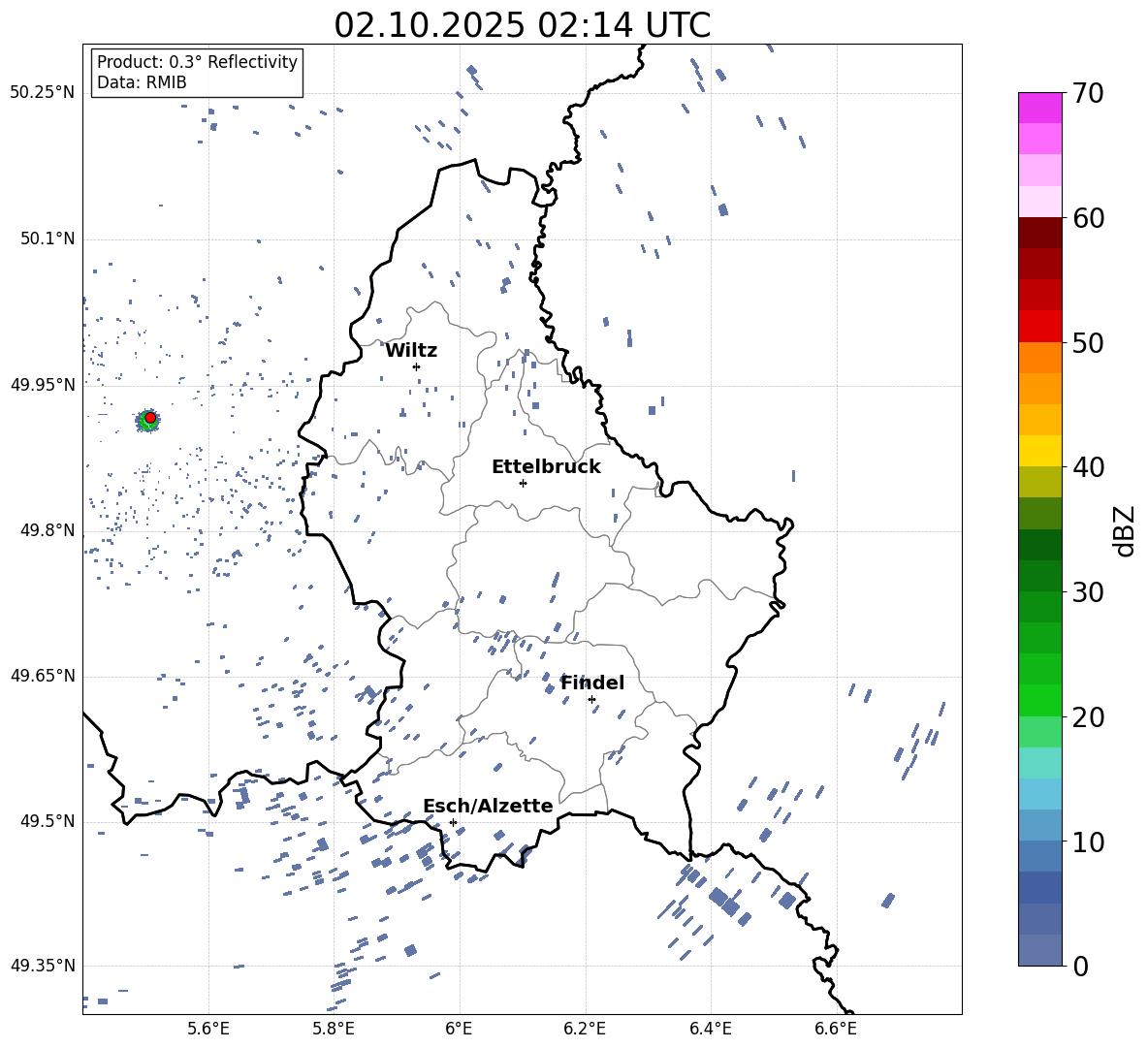Click the Ettelbruck city label

(546, 467)
